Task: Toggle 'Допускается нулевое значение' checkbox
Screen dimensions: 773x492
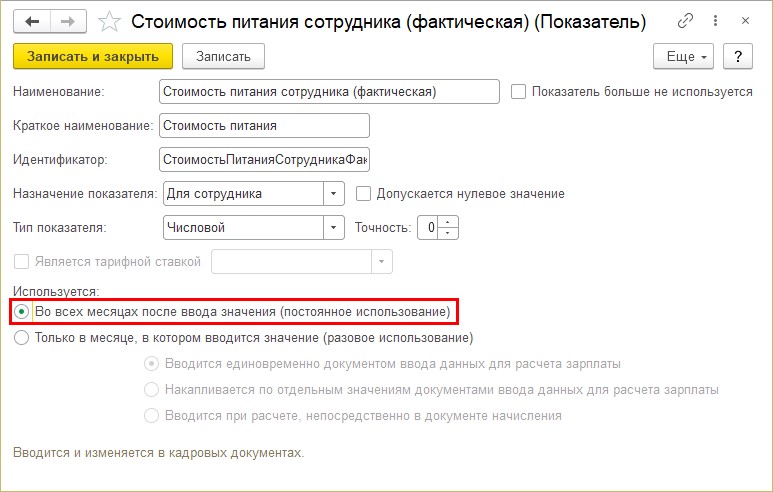Action: click(x=363, y=194)
